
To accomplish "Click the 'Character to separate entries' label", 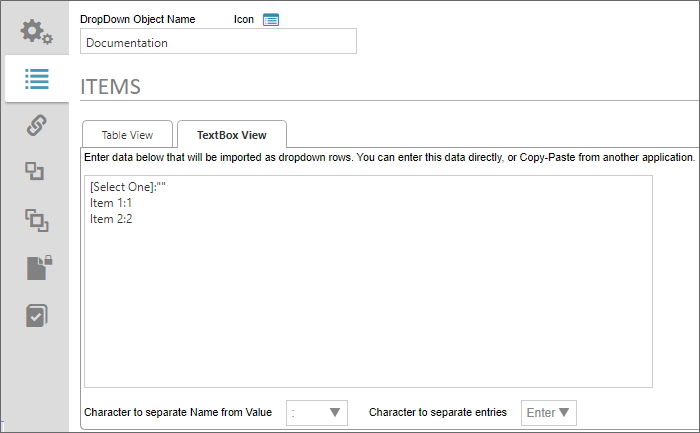I will 438,412.
